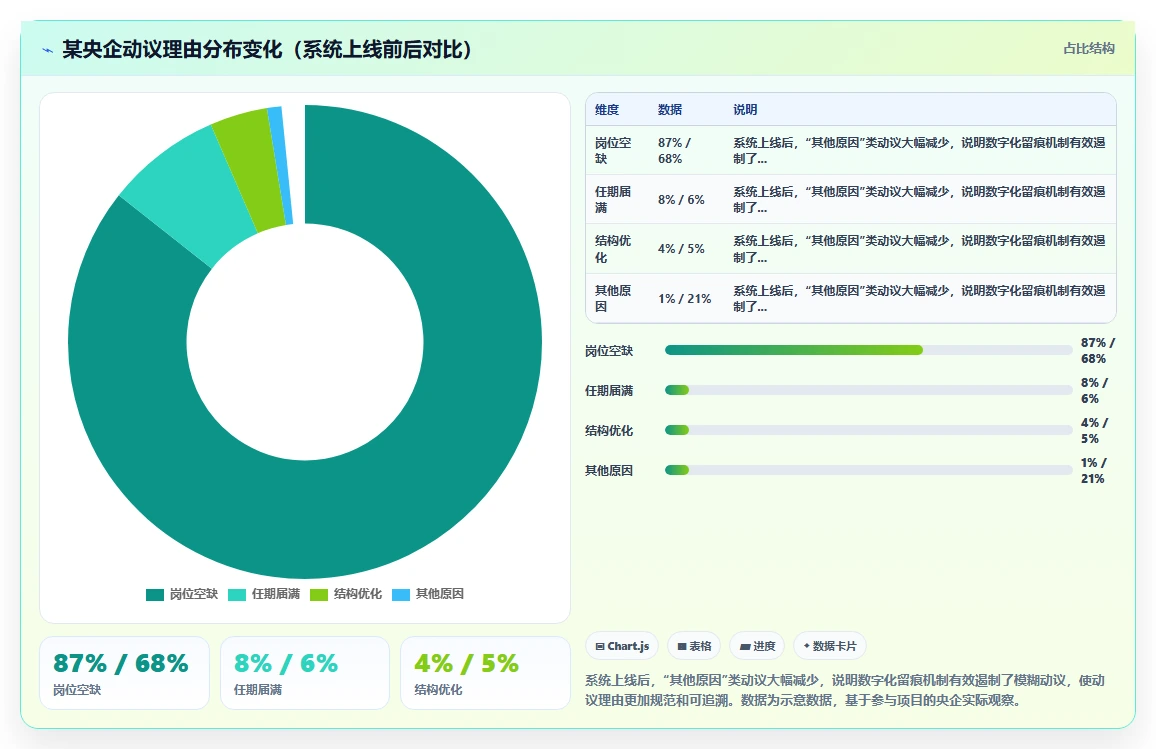Viewport: 1156px width, 749px height.
Task: Open the 8% / 6% stat card
Action: [x=304, y=673]
